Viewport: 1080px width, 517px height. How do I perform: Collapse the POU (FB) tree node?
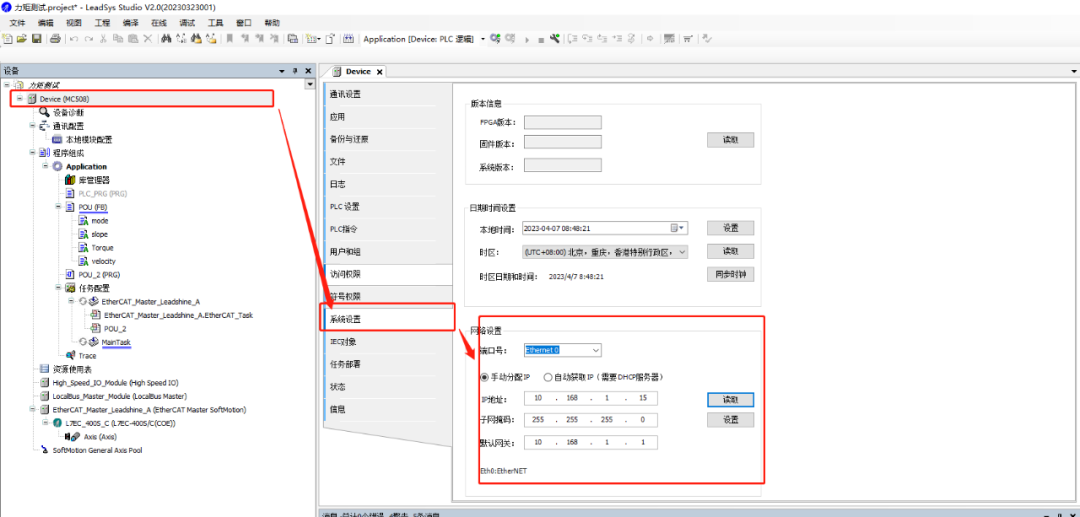[x=58, y=207]
